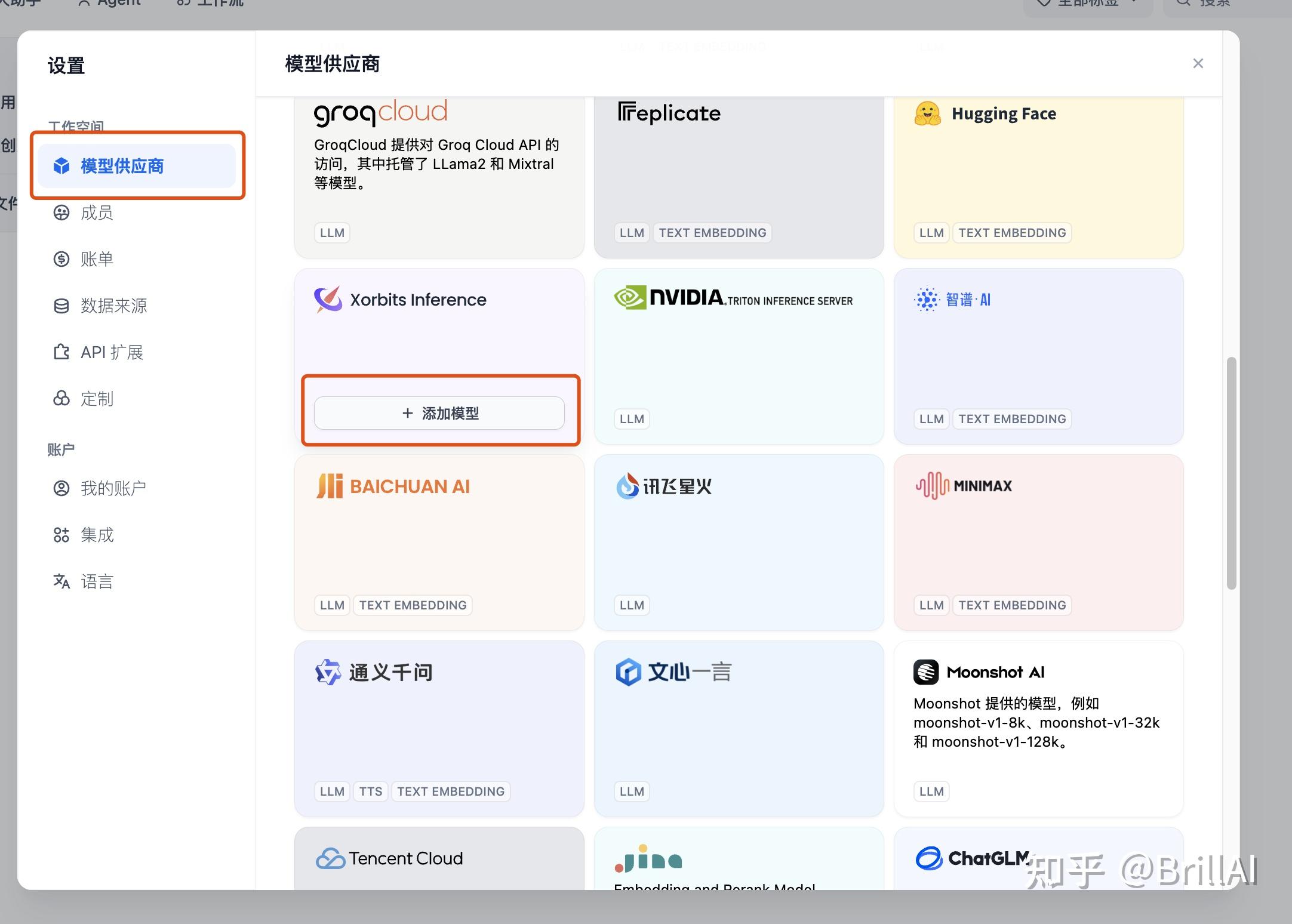The width and height of the screenshot is (1292, 924).
Task: Select the 智谱·AI provider card
Action: point(1038,357)
